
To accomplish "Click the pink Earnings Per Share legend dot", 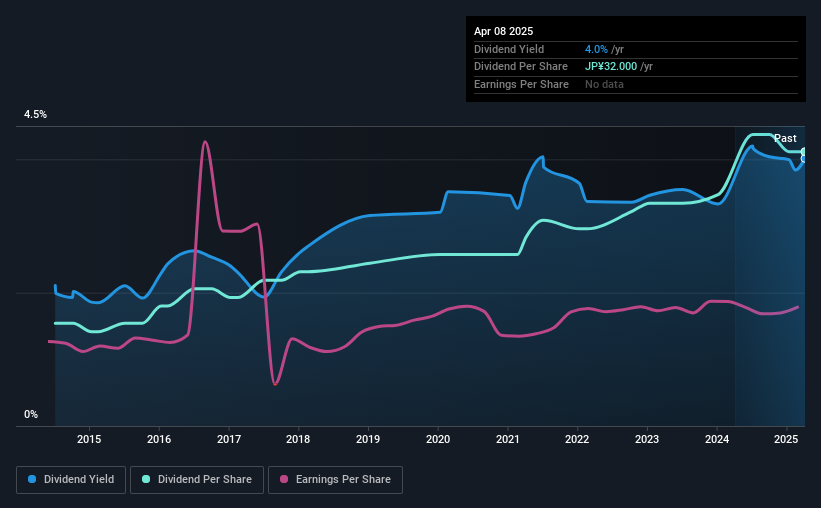I will tap(284, 479).
